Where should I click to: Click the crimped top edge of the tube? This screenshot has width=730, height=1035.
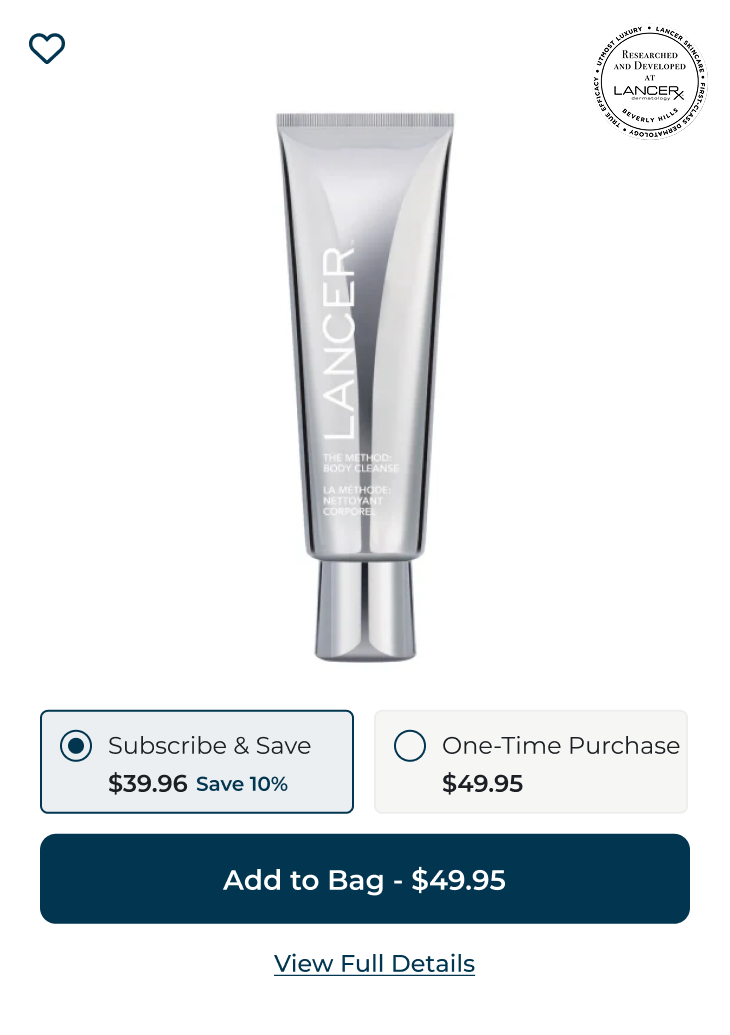tap(365, 121)
